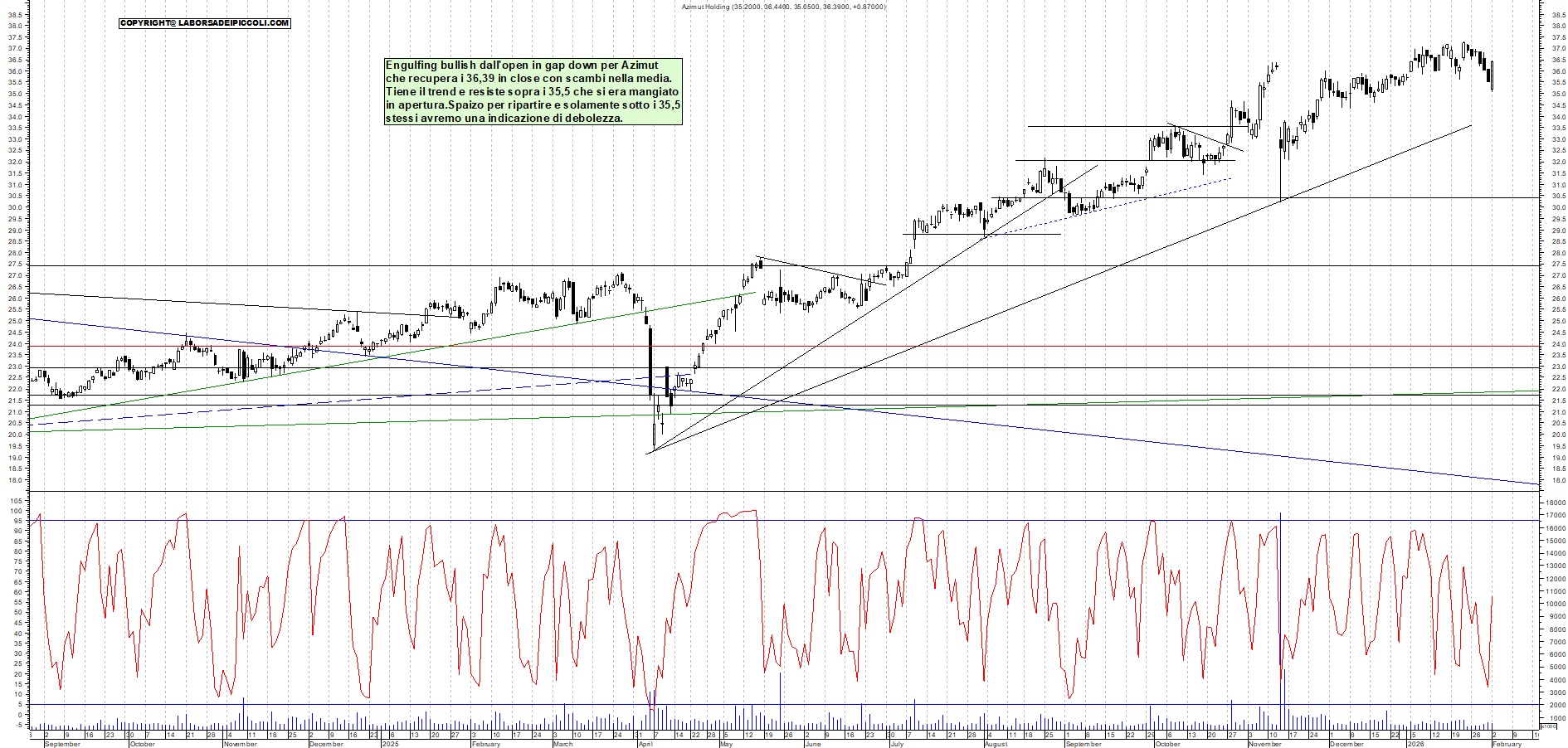1568x748 pixels.
Task: Select the July month label on timeline
Action: point(897,744)
